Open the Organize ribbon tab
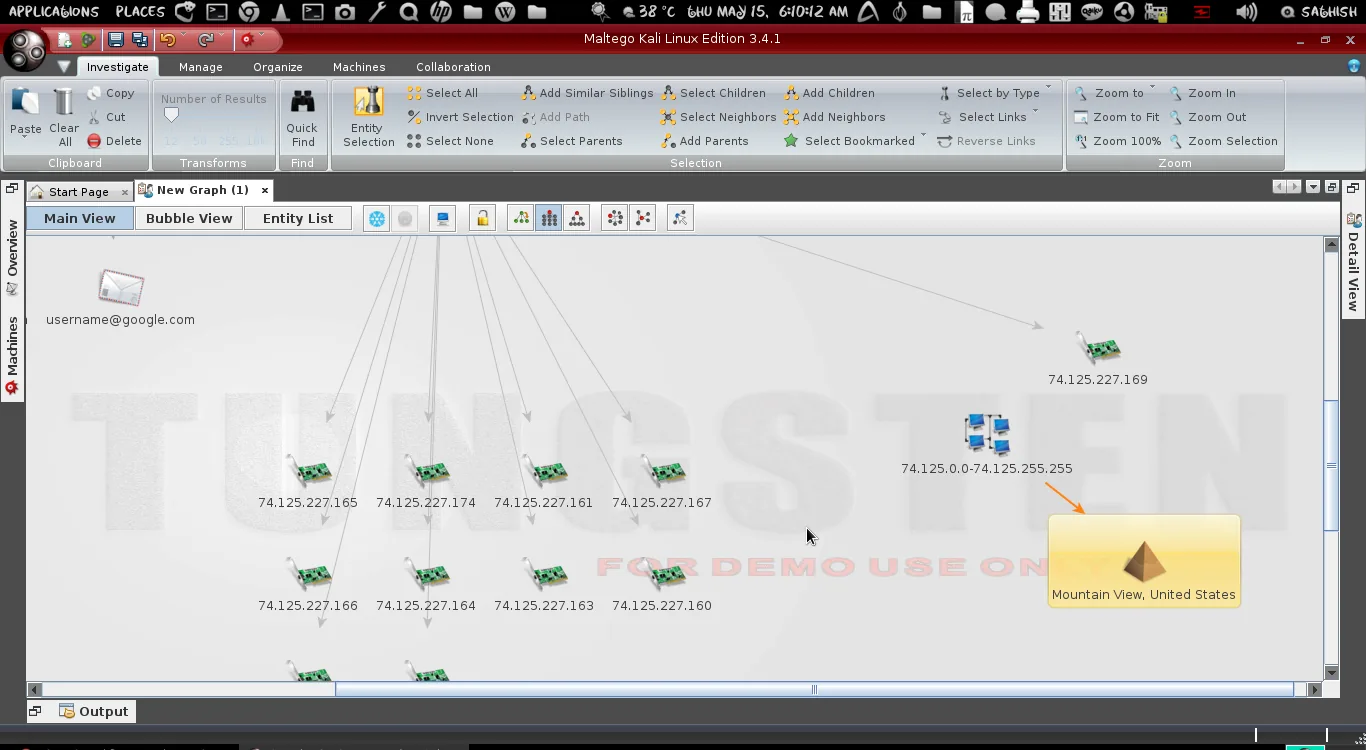This screenshot has height=750, width=1366. 278,67
